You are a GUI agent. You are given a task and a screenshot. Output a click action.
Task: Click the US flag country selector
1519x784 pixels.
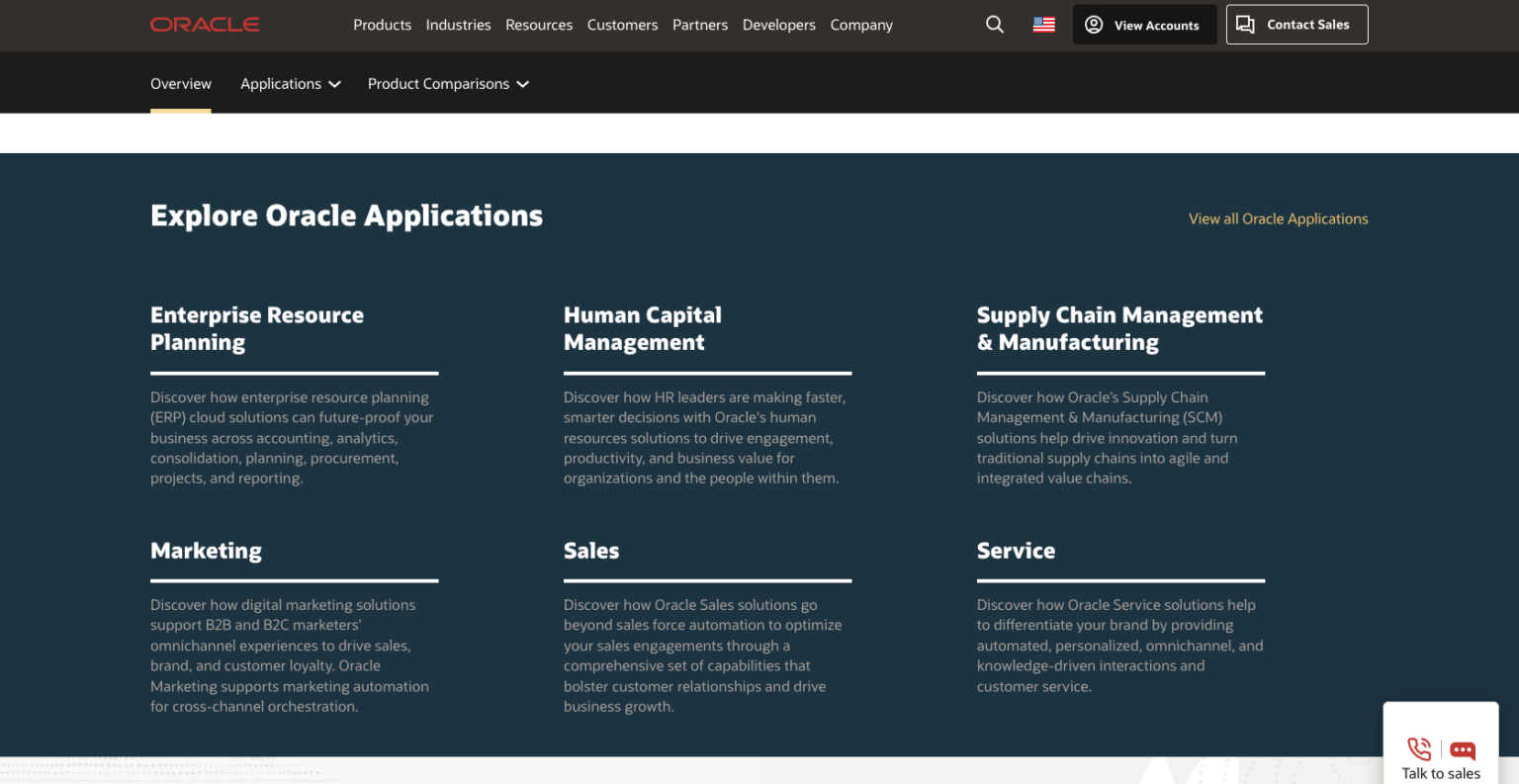[1043, 25]
